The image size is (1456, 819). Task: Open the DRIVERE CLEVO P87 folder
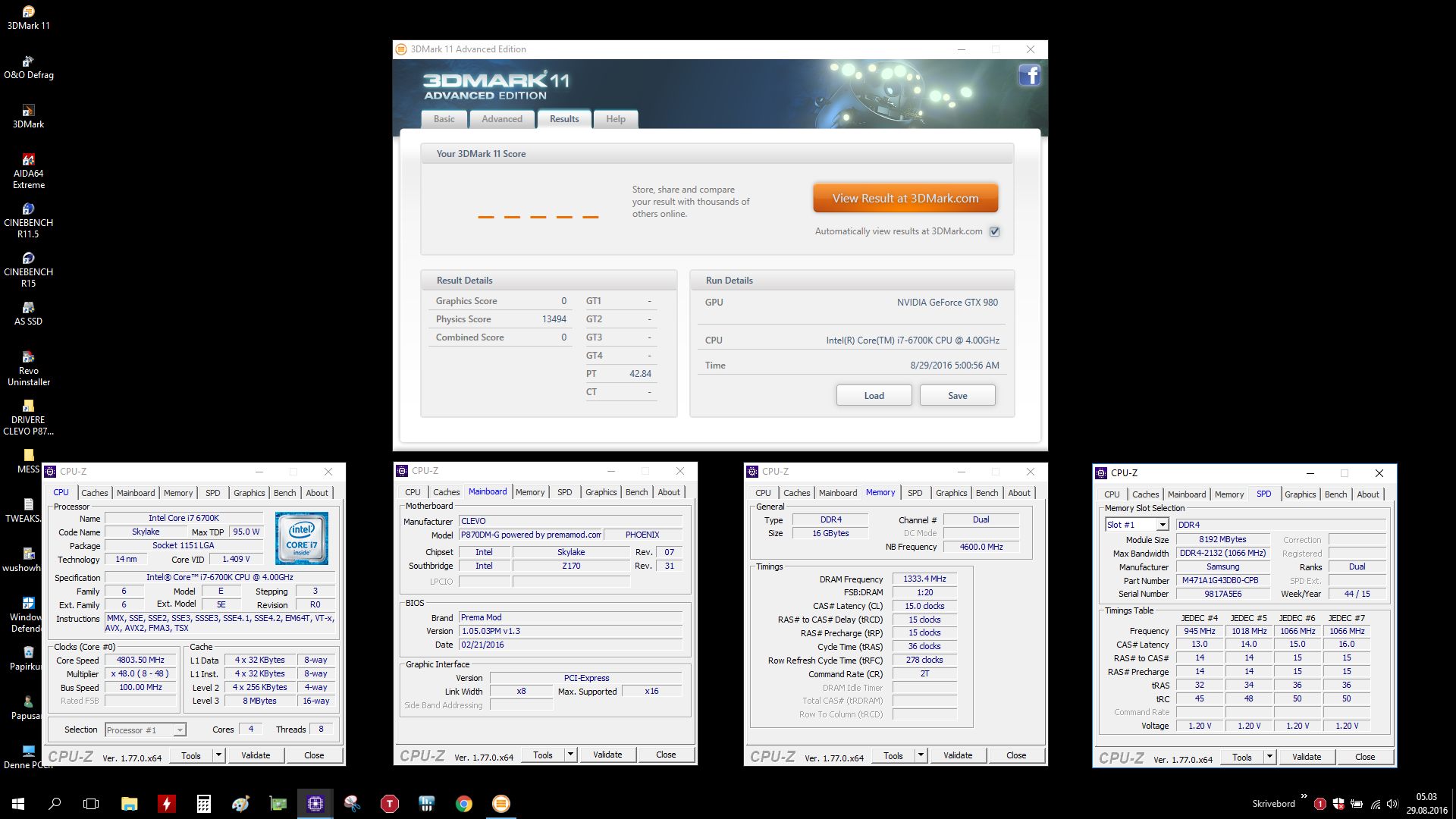[x=28, y=417]
